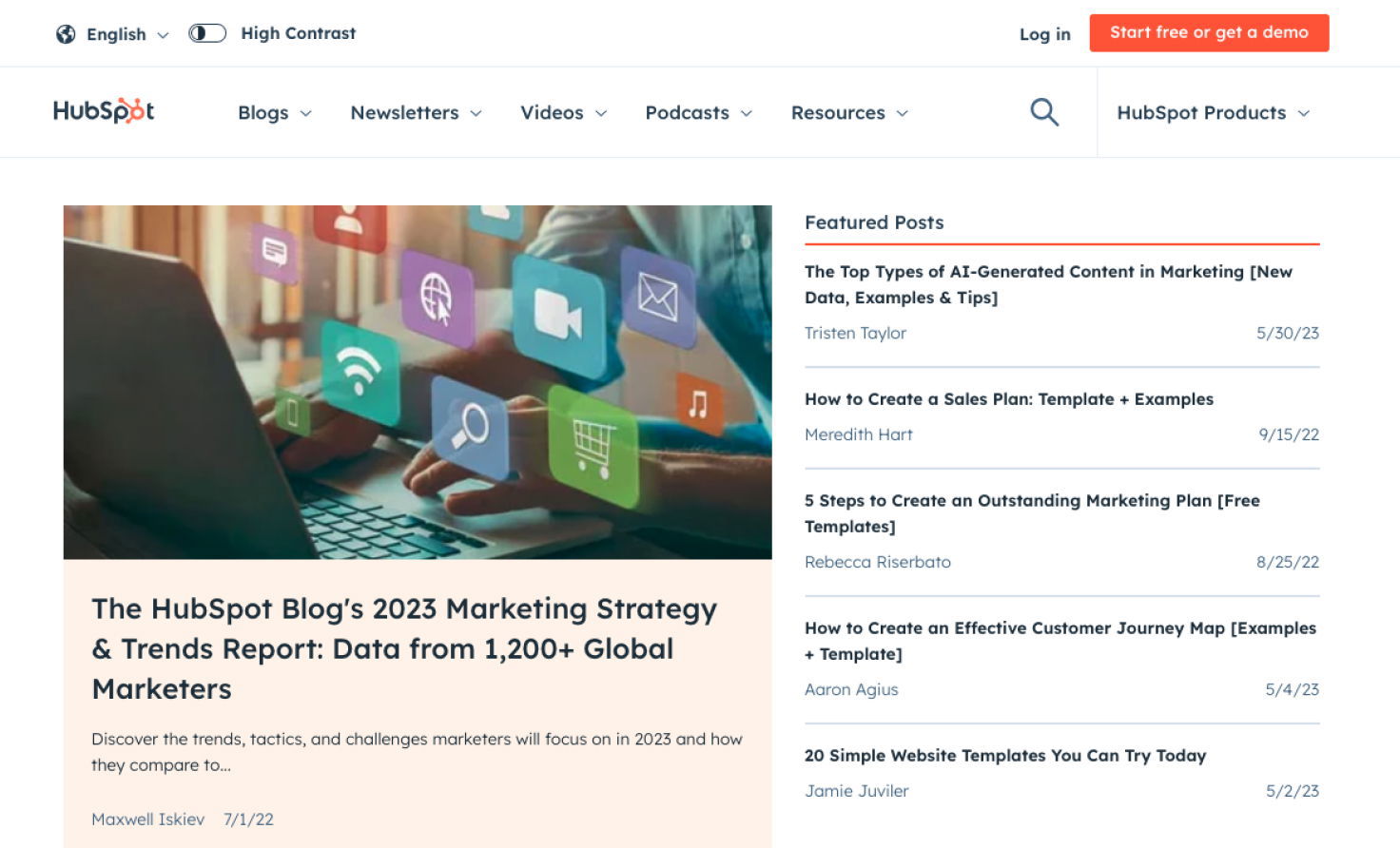Screen dimensions: 1400x848
Task: Open the sales plan article by Meredith Hart
Action: click(1008, 399)
